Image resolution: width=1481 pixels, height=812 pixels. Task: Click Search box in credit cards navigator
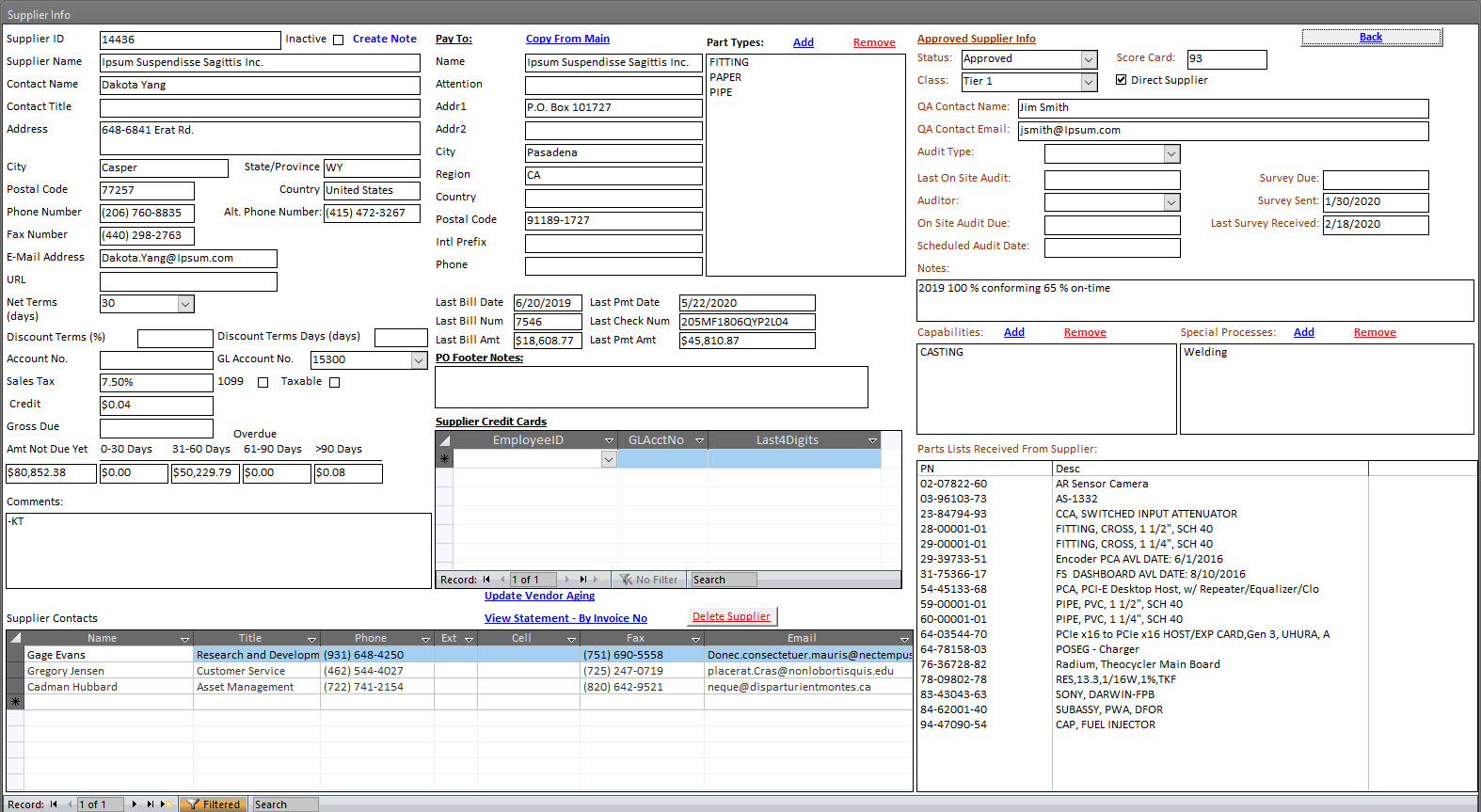(724, 580)
